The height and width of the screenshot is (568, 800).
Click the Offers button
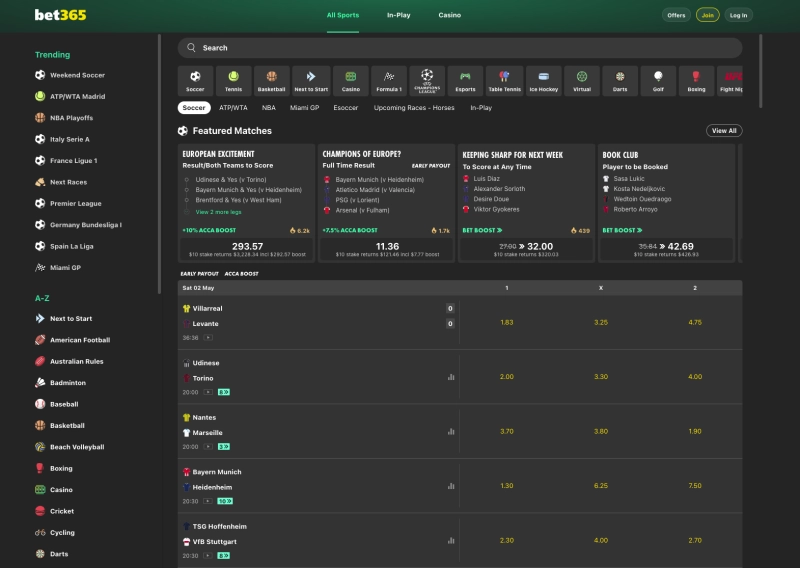pyautogui.click(x=676, y=15)
